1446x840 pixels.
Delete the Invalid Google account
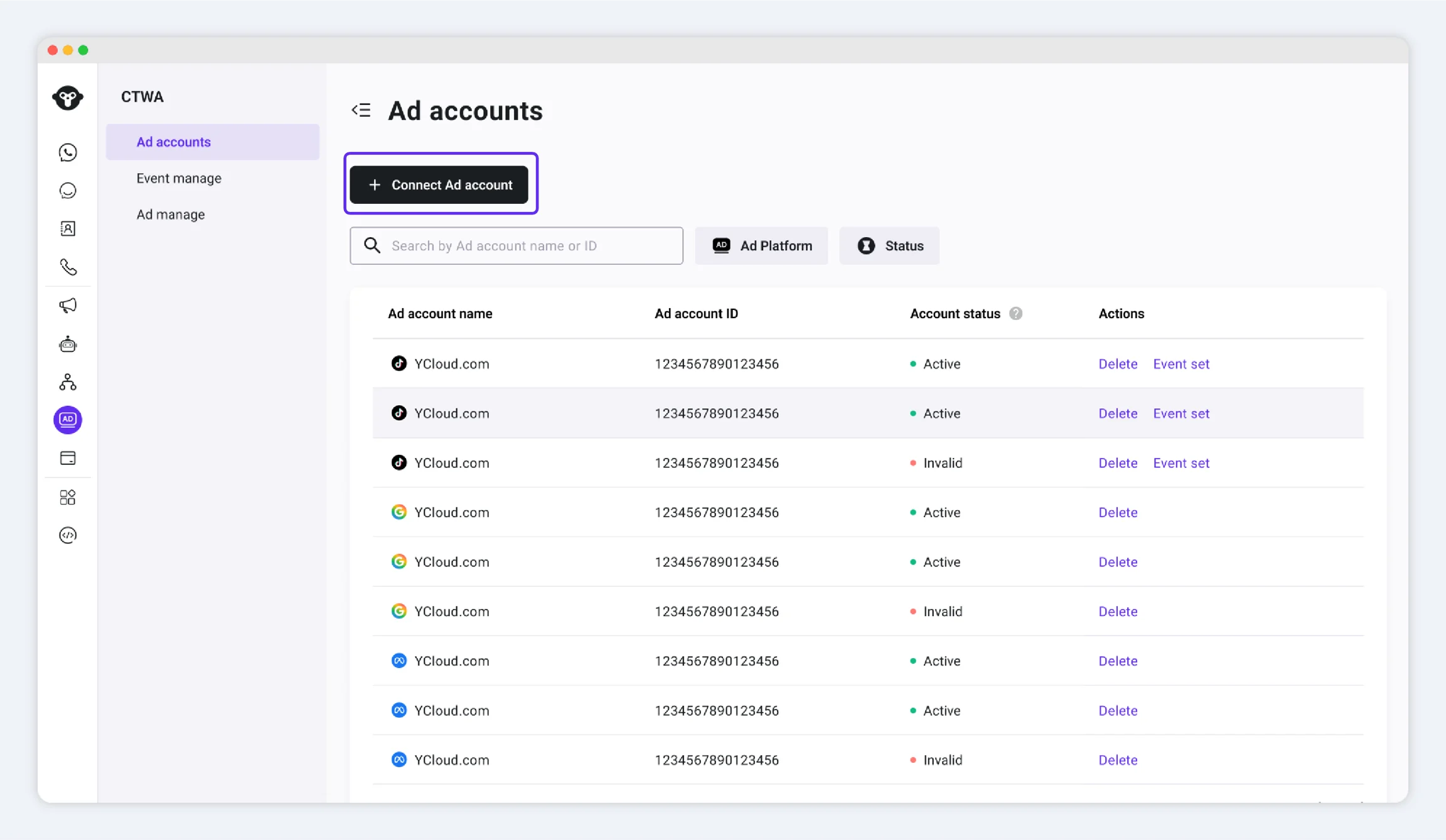[x=1118, y=612]
